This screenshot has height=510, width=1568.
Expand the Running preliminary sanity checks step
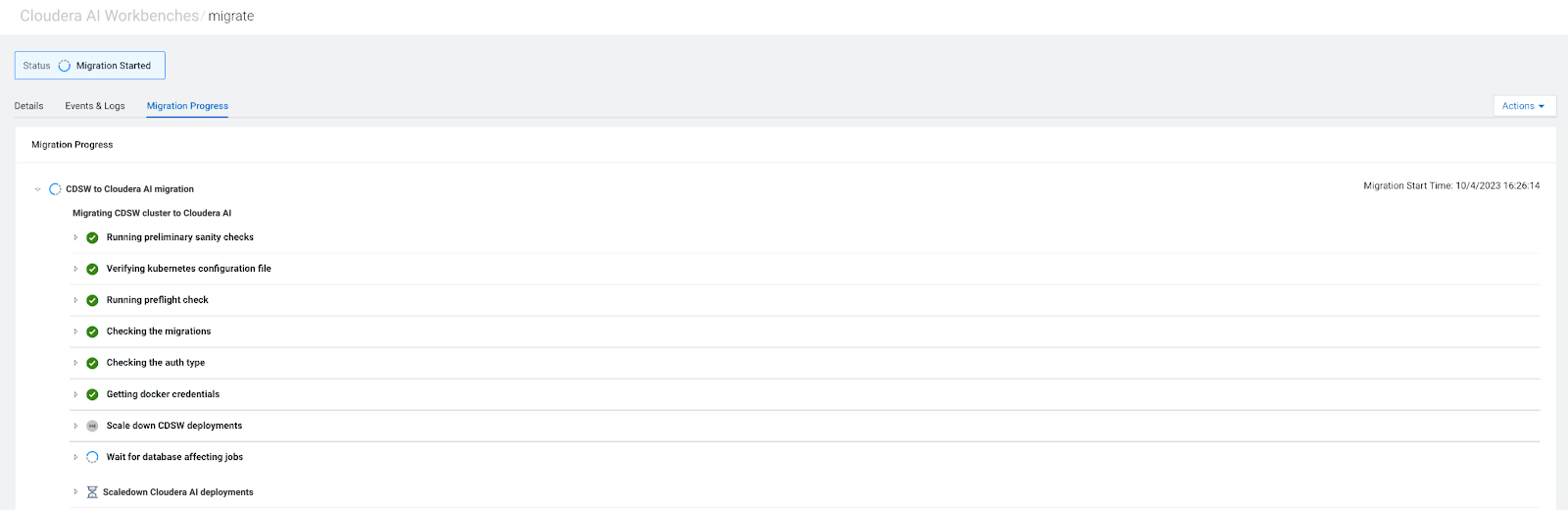point(75,237)
